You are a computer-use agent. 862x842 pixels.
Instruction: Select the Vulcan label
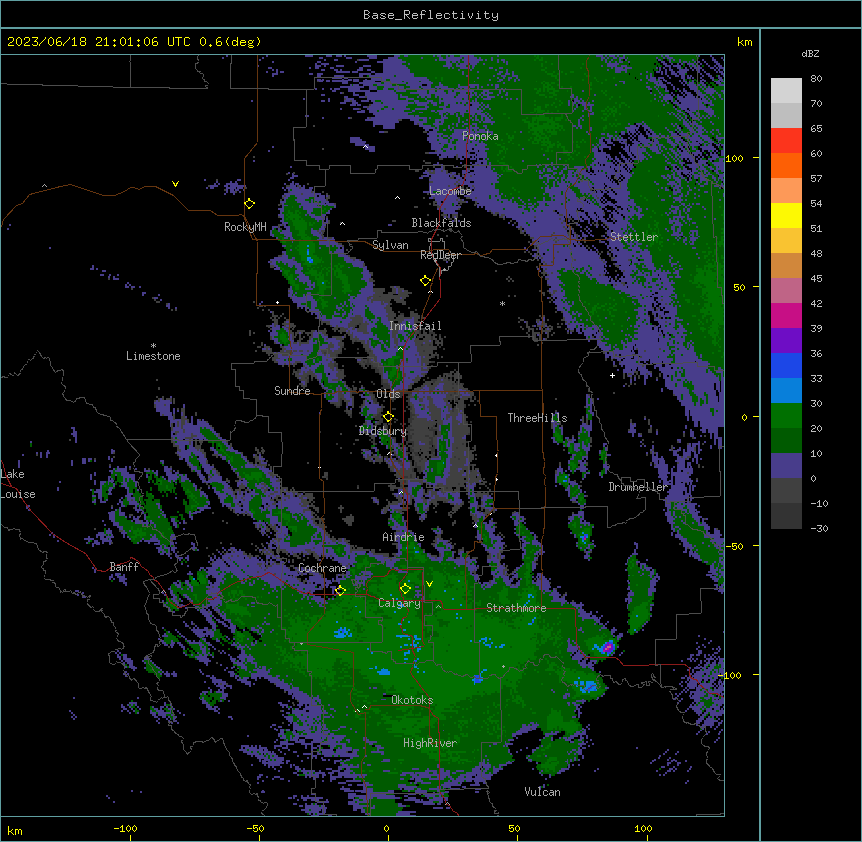click(542, 792)
